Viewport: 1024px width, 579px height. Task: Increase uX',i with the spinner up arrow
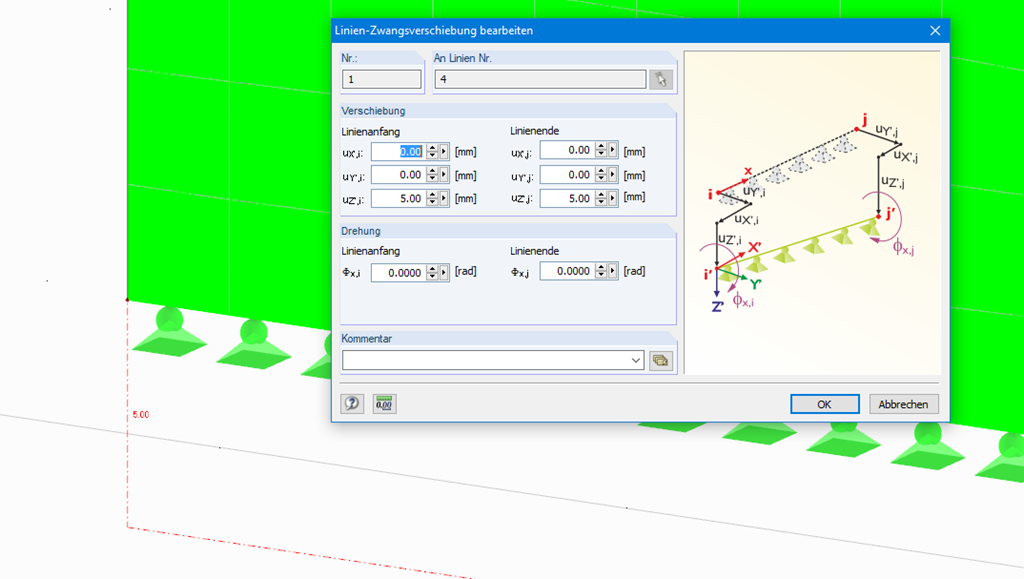point(432,148)
